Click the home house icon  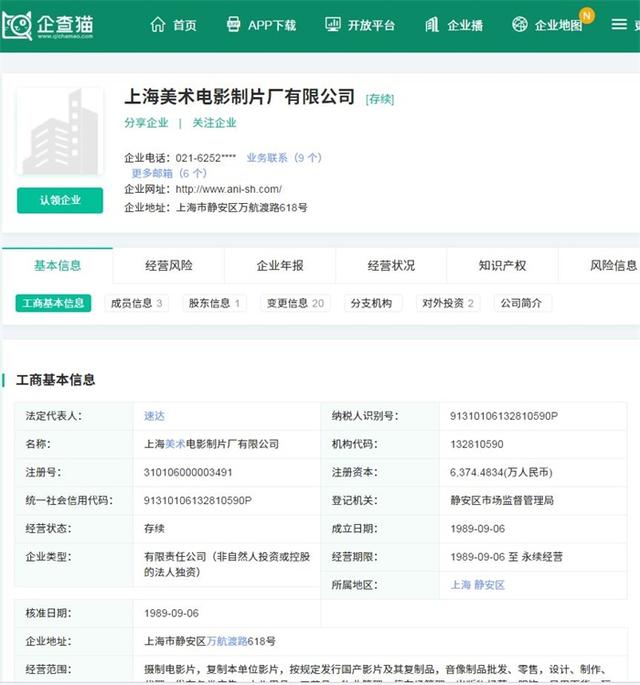[x=158, y=25]
